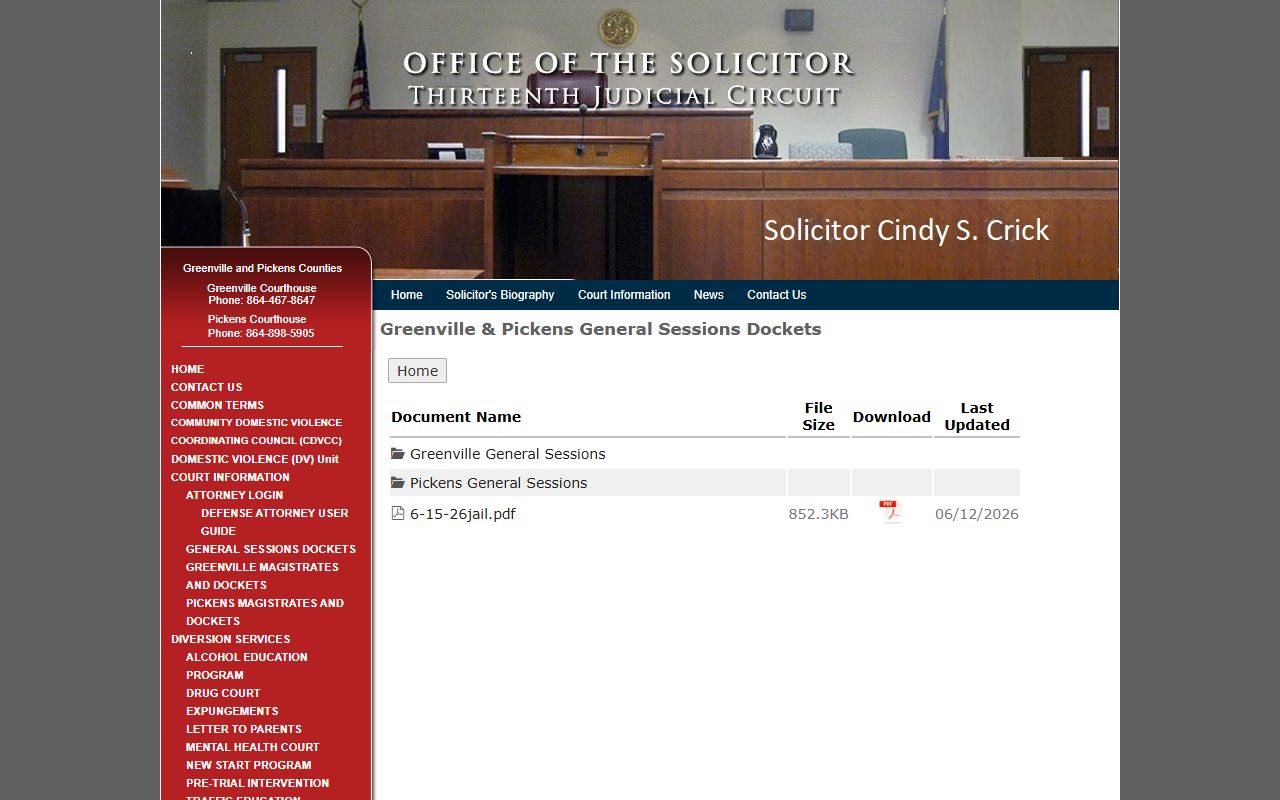Image resolution: width=1280 pixels, height=800 pixels.
Task: Open the Pickens General Sessions folder
Action: pos(498,483)
